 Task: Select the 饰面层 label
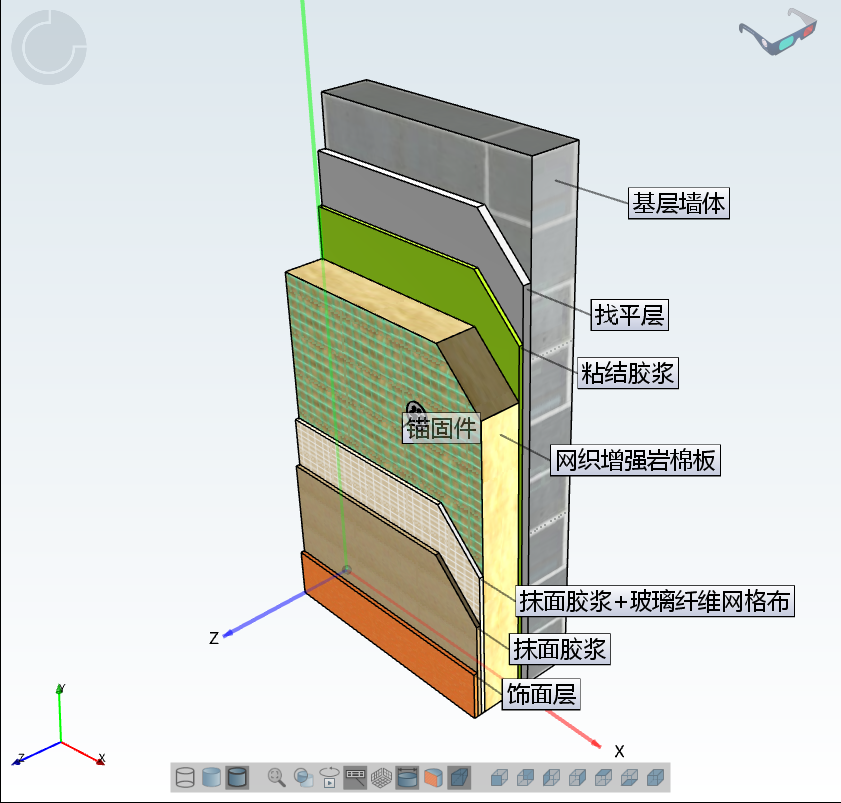(x=541, y=694)
